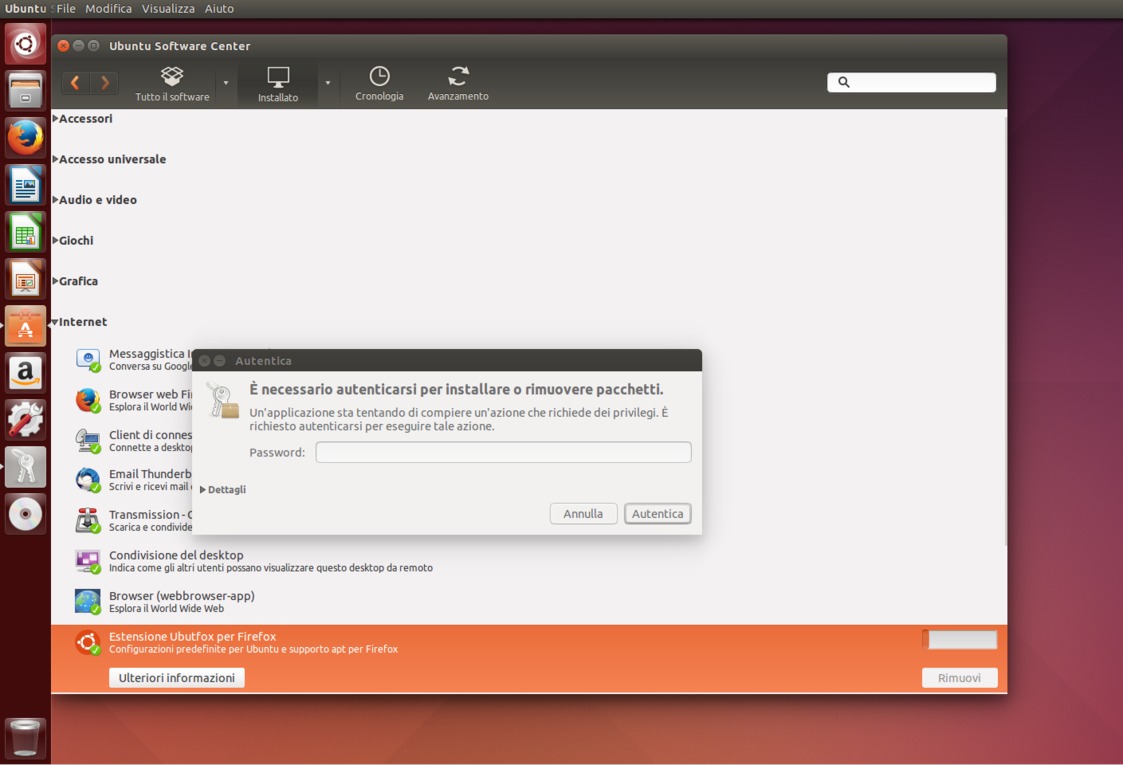Image resolution: width=1123 pixels, height=765 pixels.
Task: Open the Ubuntu Dash launcher icon
Action: [25, 44]
